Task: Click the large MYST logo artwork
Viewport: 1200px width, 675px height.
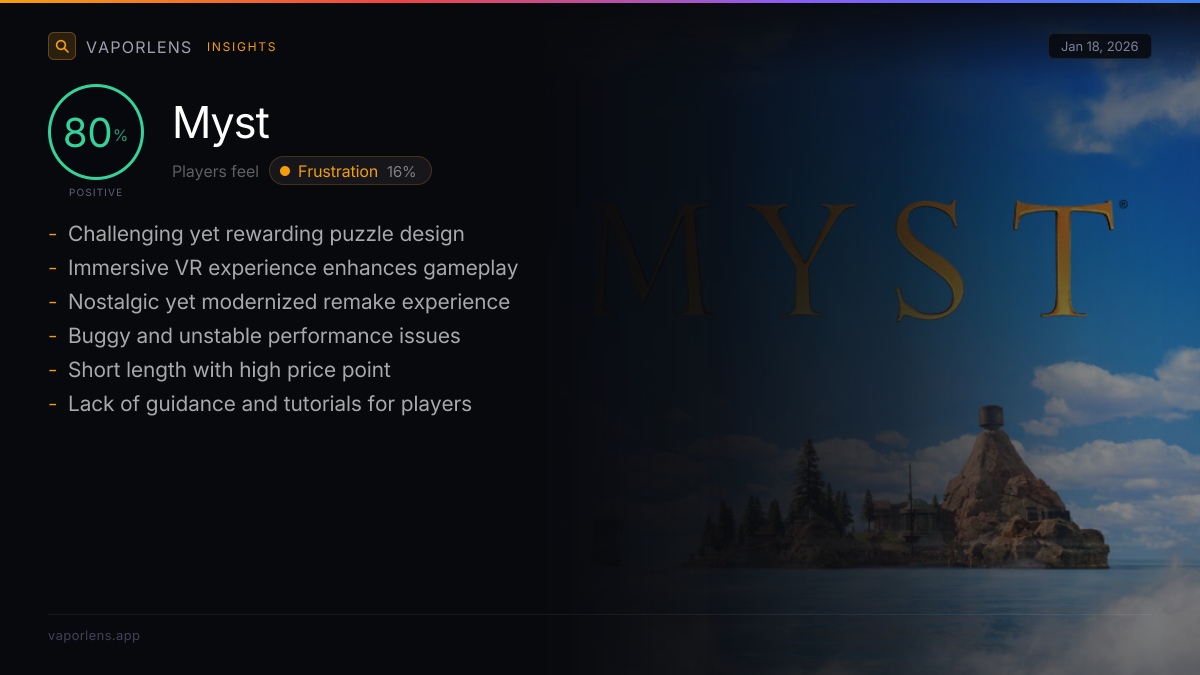Action: point(855,258)
